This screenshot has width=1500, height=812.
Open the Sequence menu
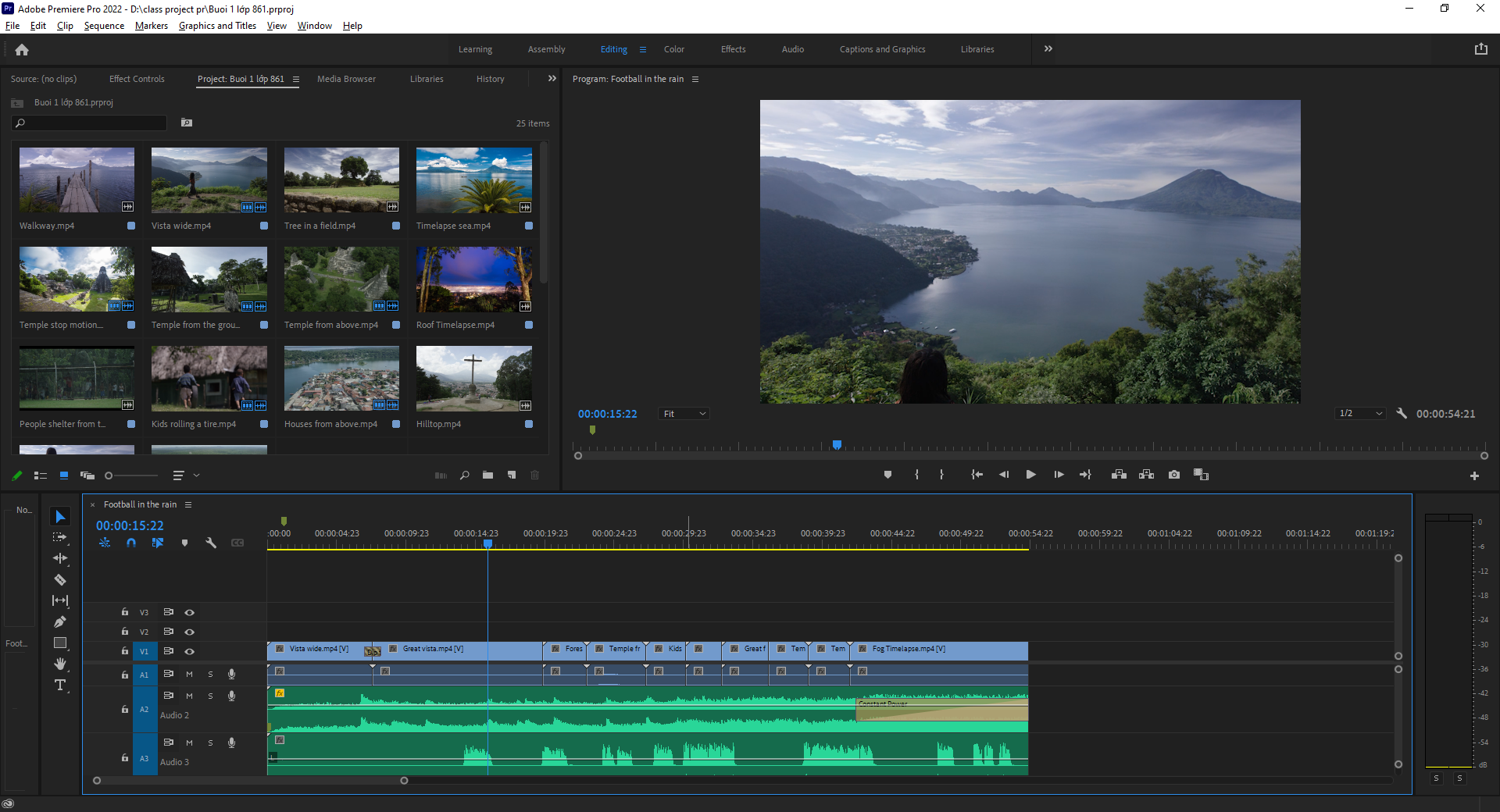[104, 26]
